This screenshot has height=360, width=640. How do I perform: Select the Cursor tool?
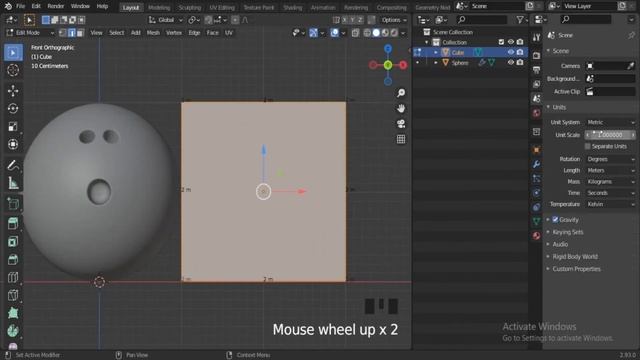[x=13, y=70]
